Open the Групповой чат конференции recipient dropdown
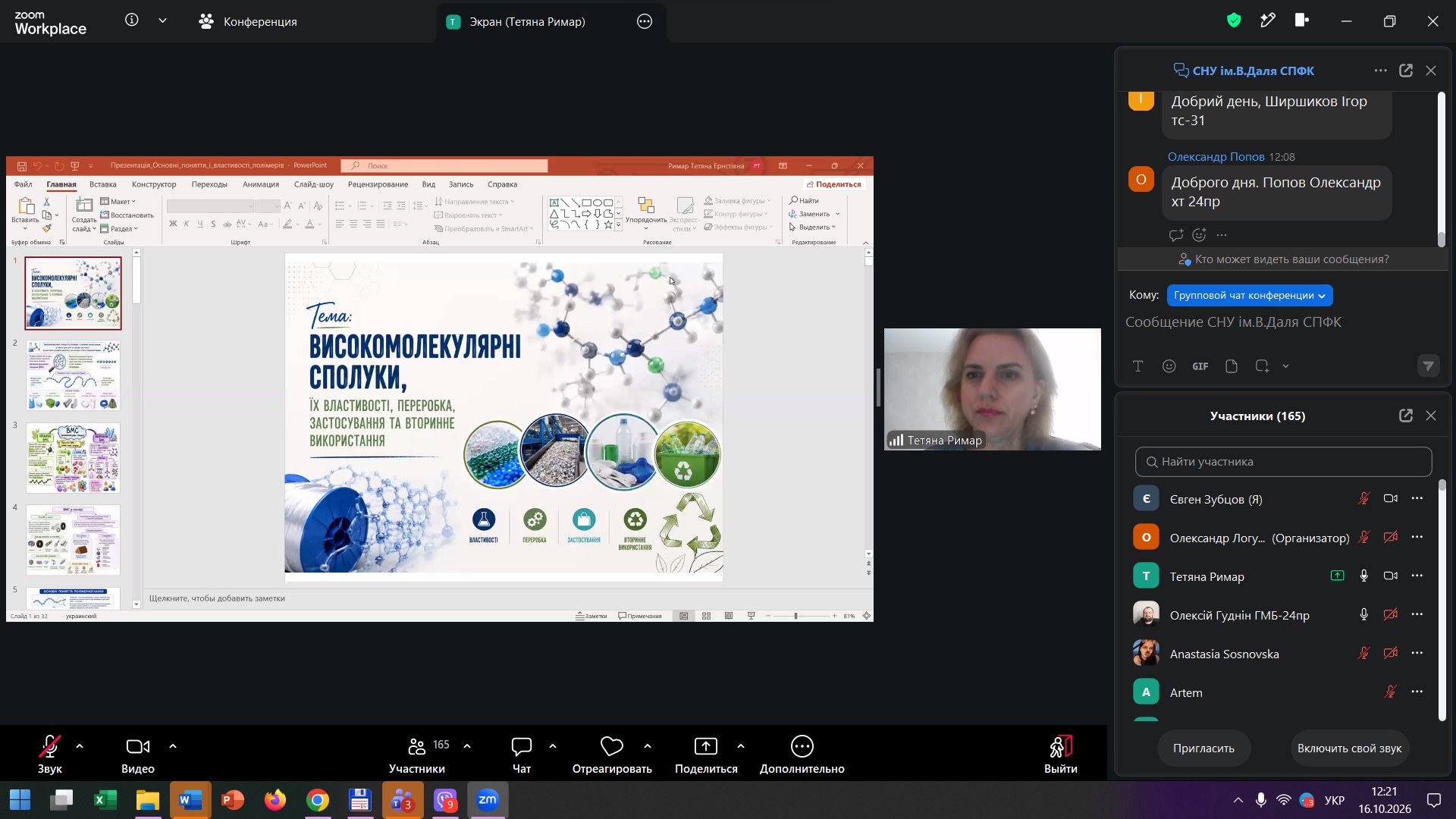Image resolution: width=1456 pixels, height=819 pixels. pyautogui.click(x=1249, y=296)
